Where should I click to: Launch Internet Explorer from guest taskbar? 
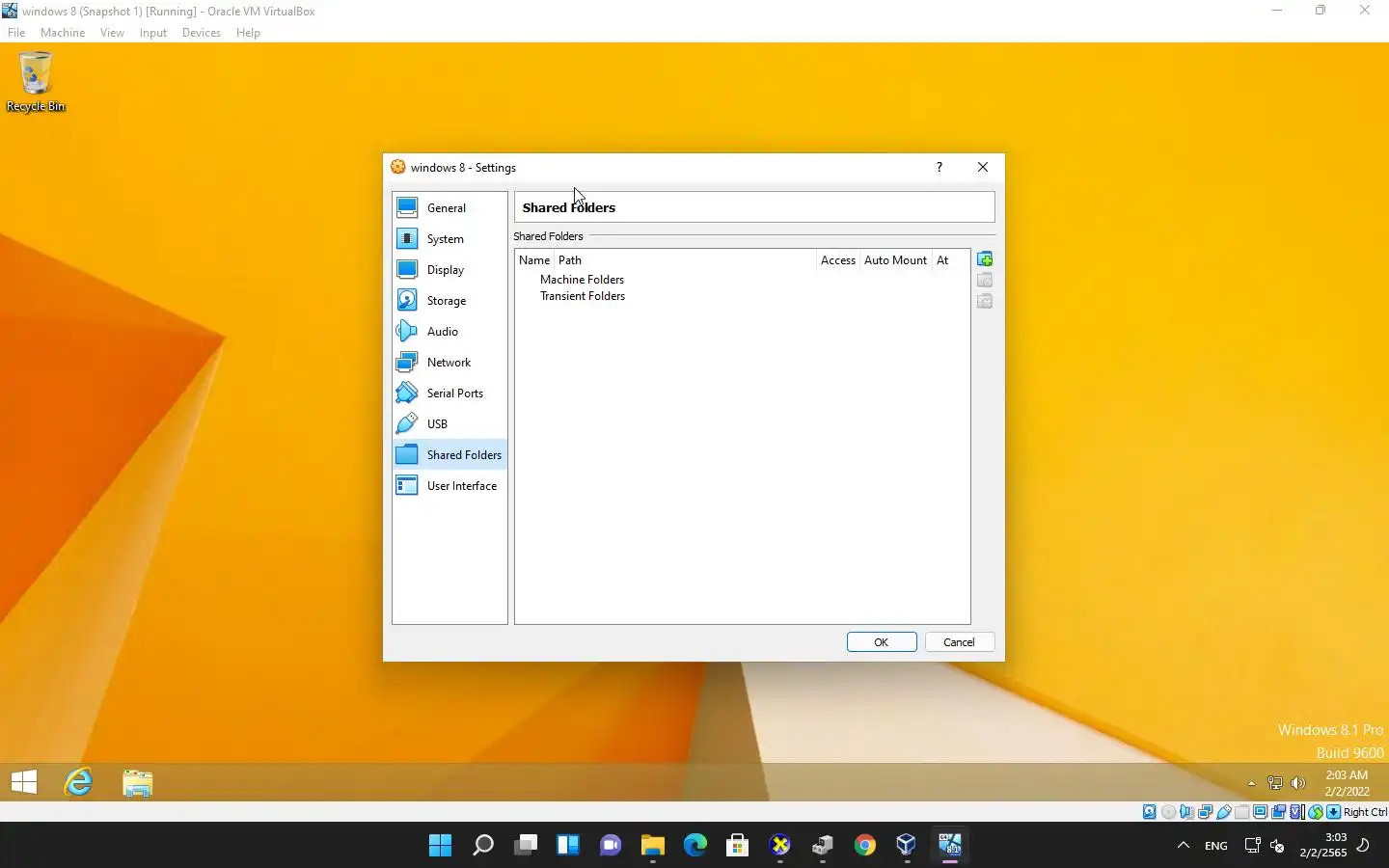click(78, 782)
